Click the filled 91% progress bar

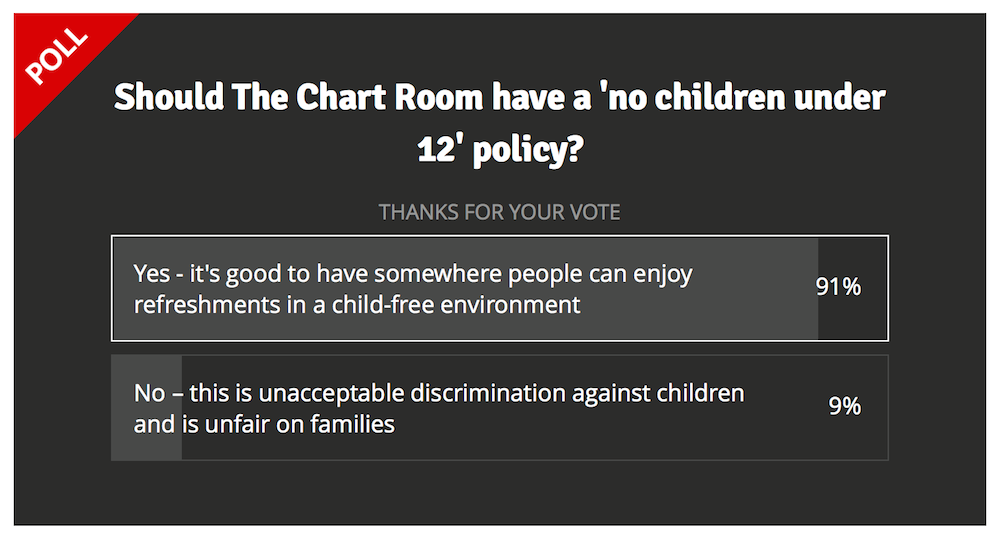tap(465, 288)
